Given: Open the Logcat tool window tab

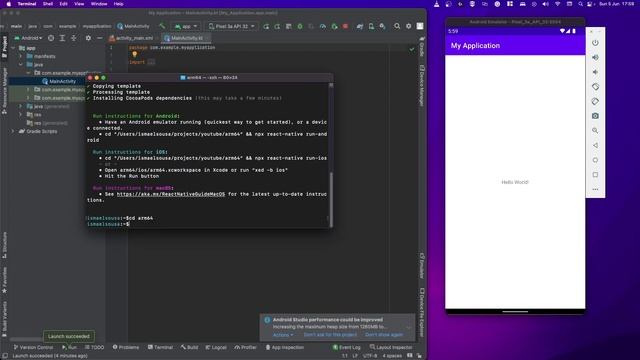Looking at the screenshot, I should click(216, 347).
